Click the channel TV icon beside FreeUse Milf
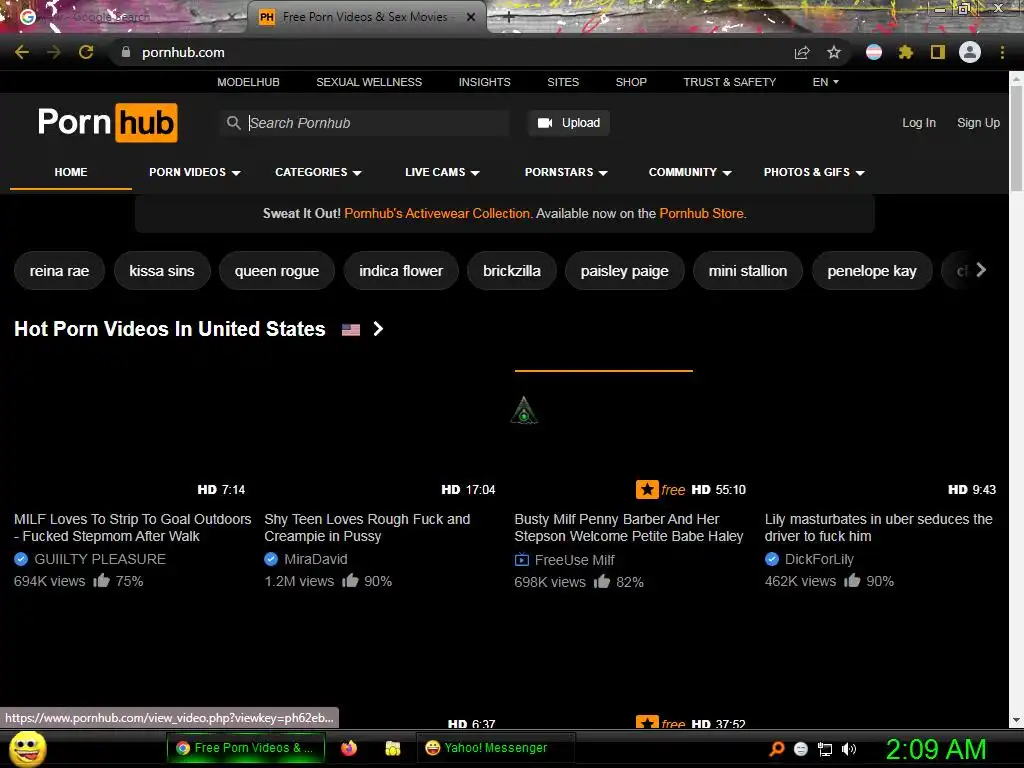Viewport: 1024px width, 768px height. click(x=522, y=560)
